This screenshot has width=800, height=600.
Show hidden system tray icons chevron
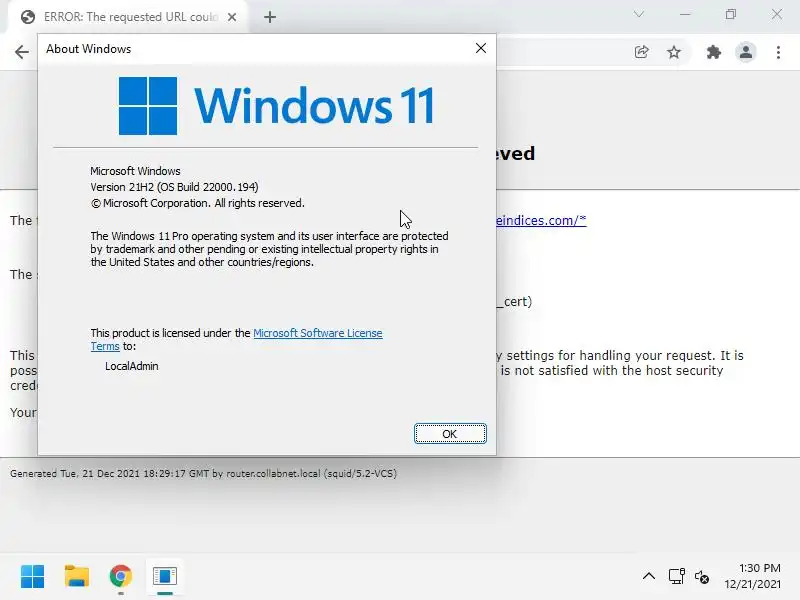click(x=648, y=577)
